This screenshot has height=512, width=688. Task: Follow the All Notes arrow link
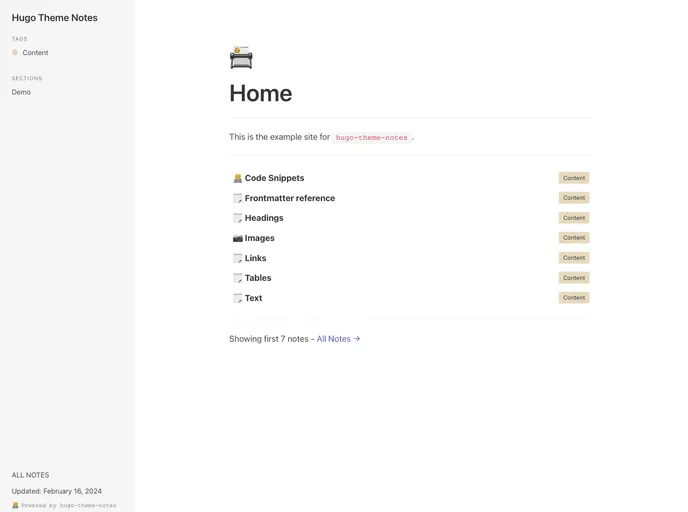pos(338,339)
